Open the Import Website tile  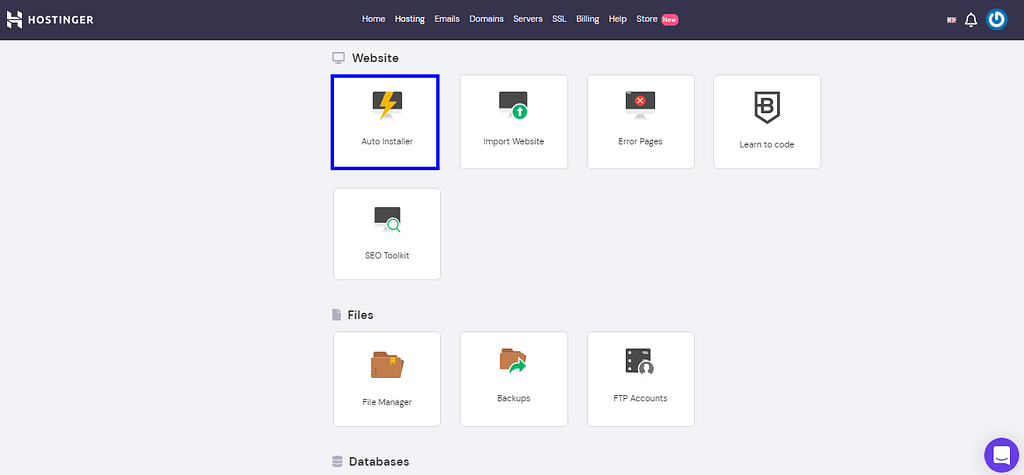(x=513, y=122)
